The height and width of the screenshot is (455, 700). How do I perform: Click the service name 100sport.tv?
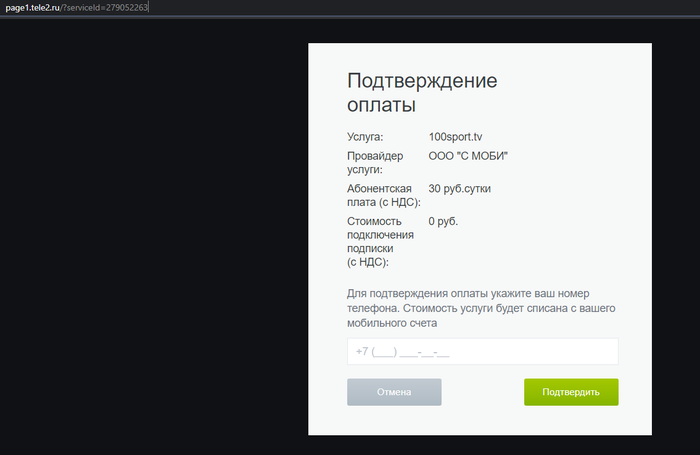(455, 137)
